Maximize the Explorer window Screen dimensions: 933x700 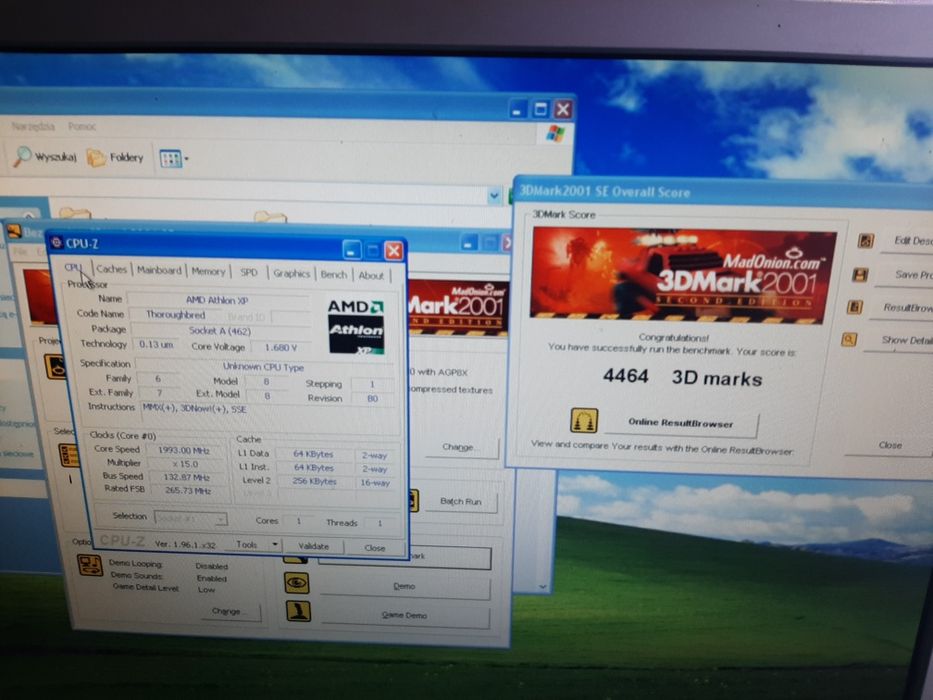click(540, 109)
